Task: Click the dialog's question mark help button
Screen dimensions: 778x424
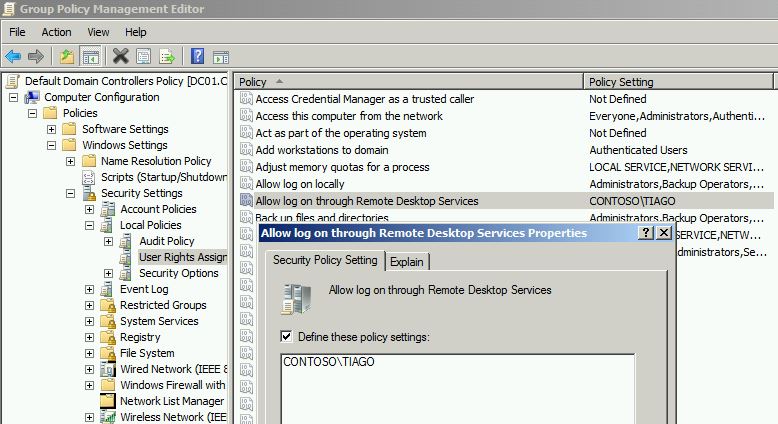Action: [x=646, y=233]
